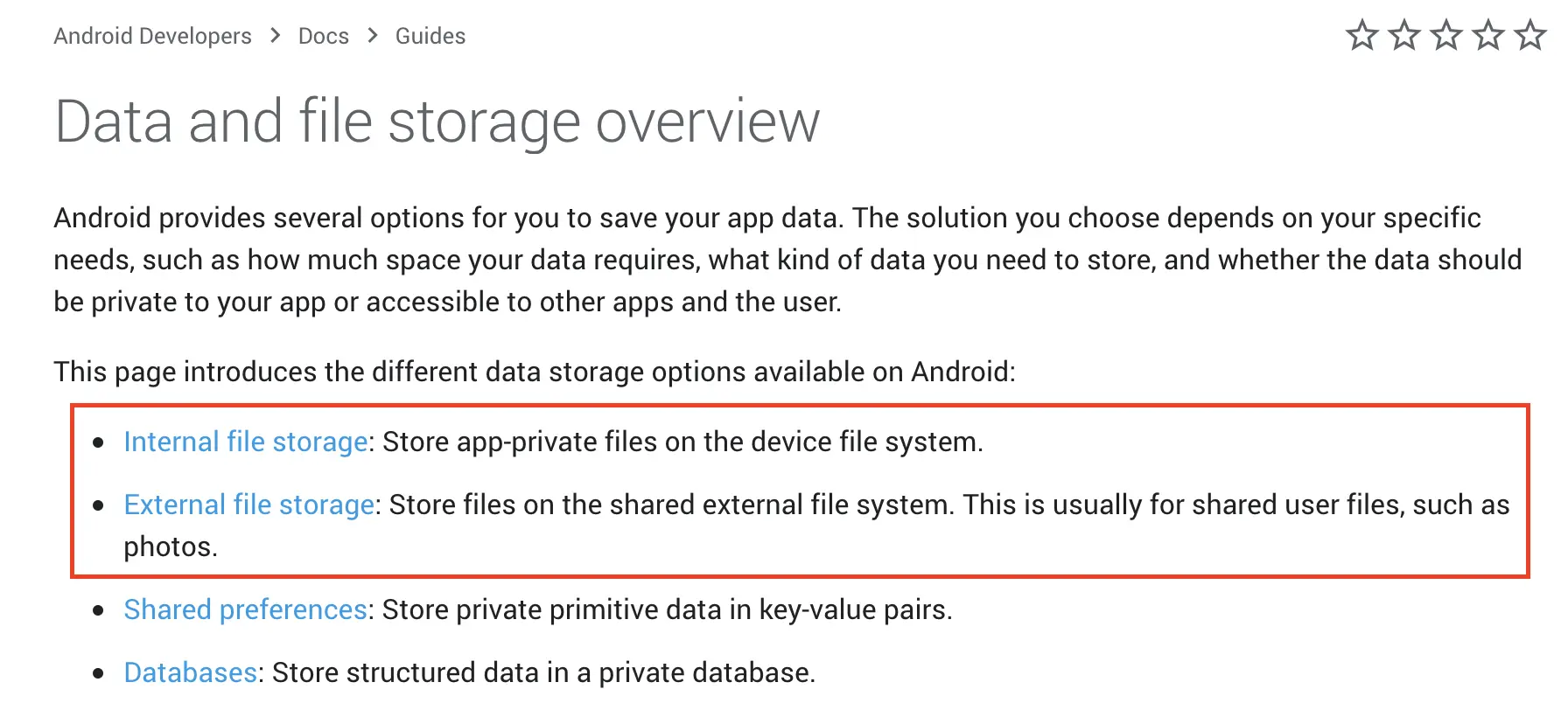Click the chevron after Android Developers
The height and width of the screenshot is (724, 1568).
pyautogui.click(x=275, y=36)
